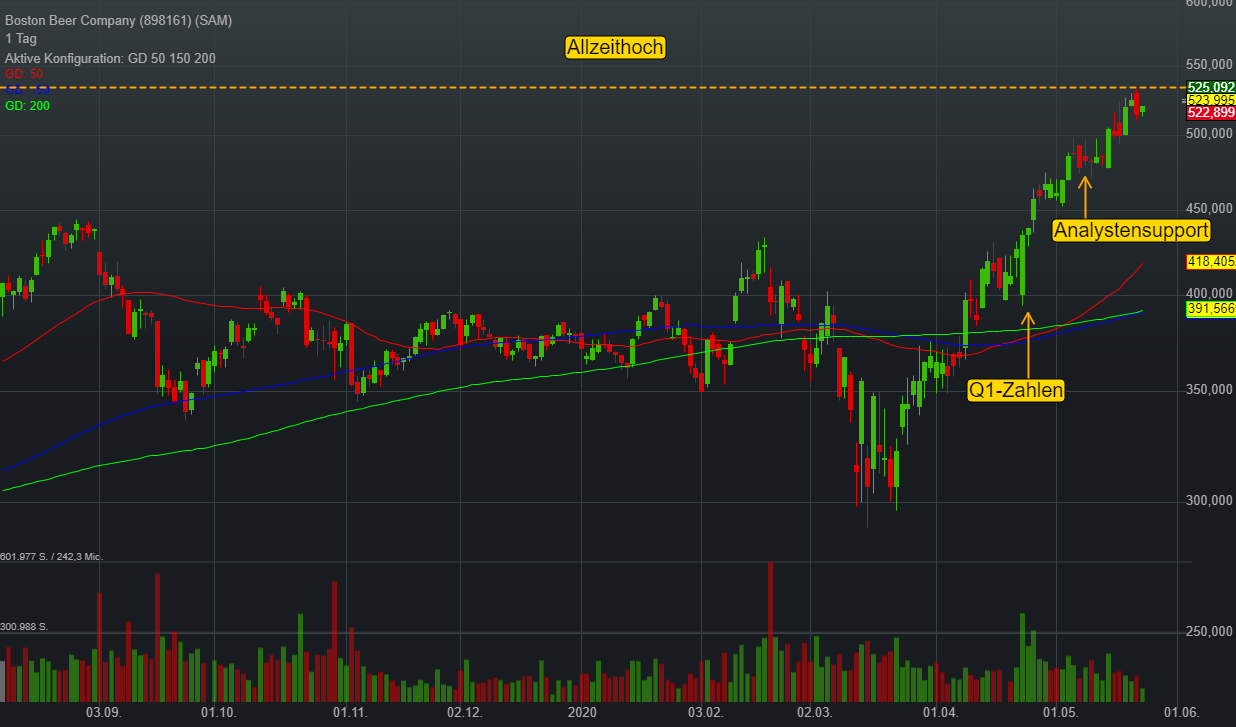Image resolution: width=1236 pixels, height=727 pixels.
Task: Click 'Aktive Konfiguration: GD 50 150 200' text
Action: (x=110, y=59)
